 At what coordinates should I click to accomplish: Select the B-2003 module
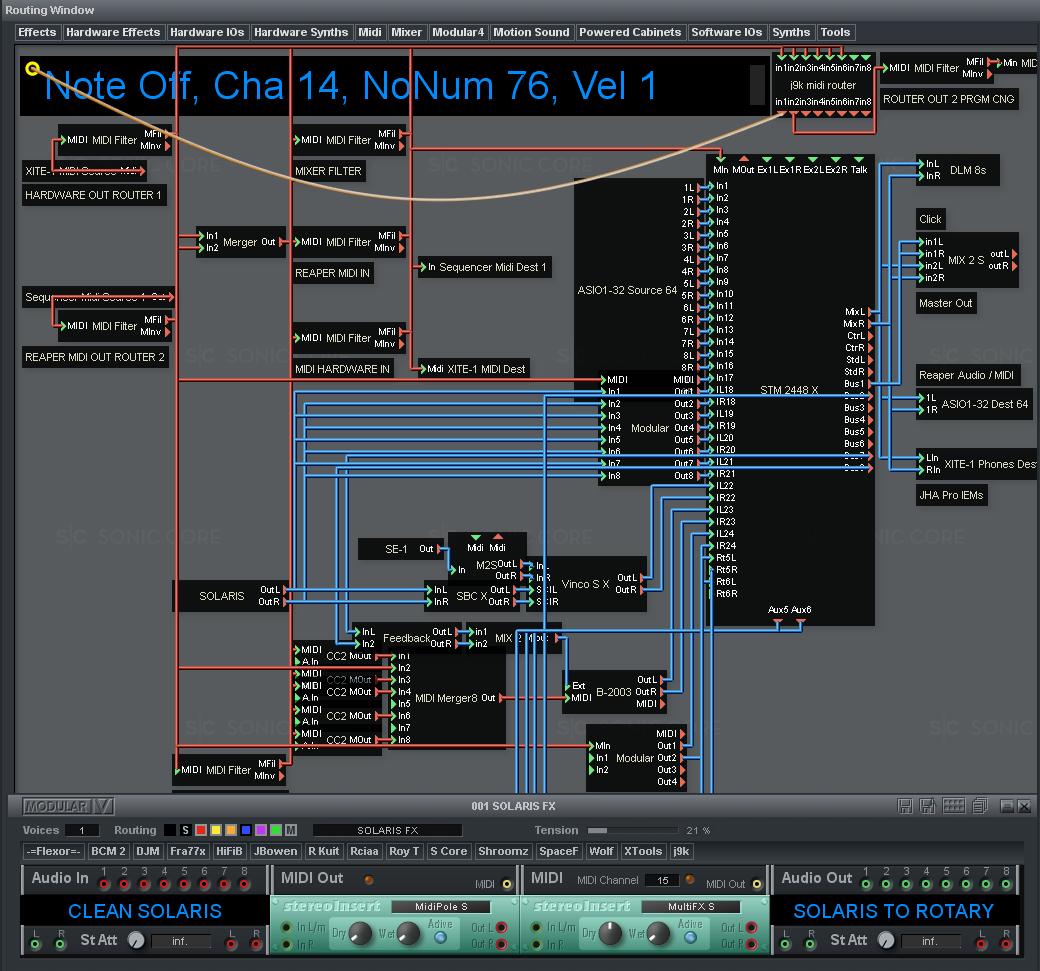click(x=614, y=692)
